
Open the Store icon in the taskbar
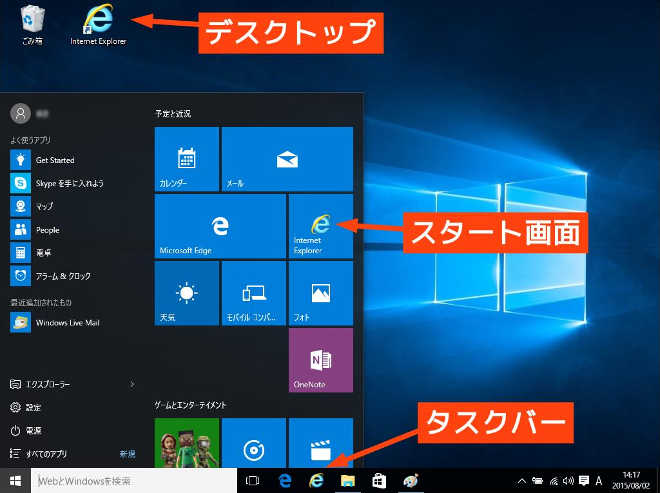coord(379,481)
